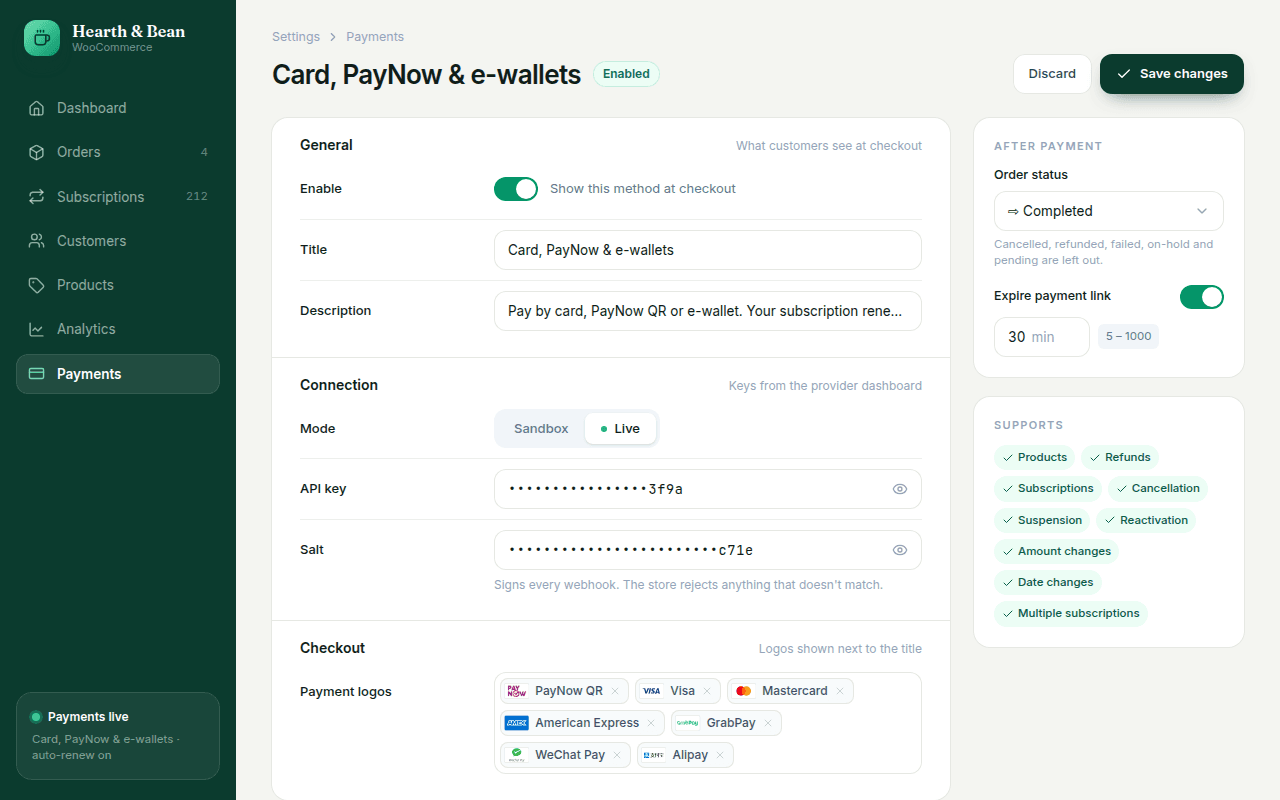
Task: Open Analytics in the sidebar
Action: [x=118, y=329]
